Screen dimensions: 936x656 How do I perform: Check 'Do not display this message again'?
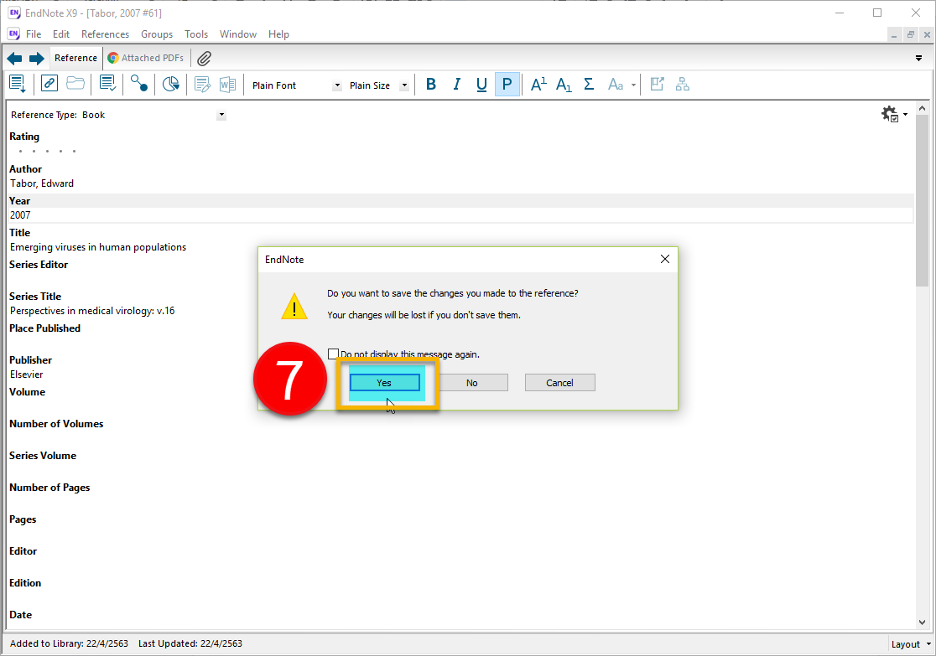[334, 354]
